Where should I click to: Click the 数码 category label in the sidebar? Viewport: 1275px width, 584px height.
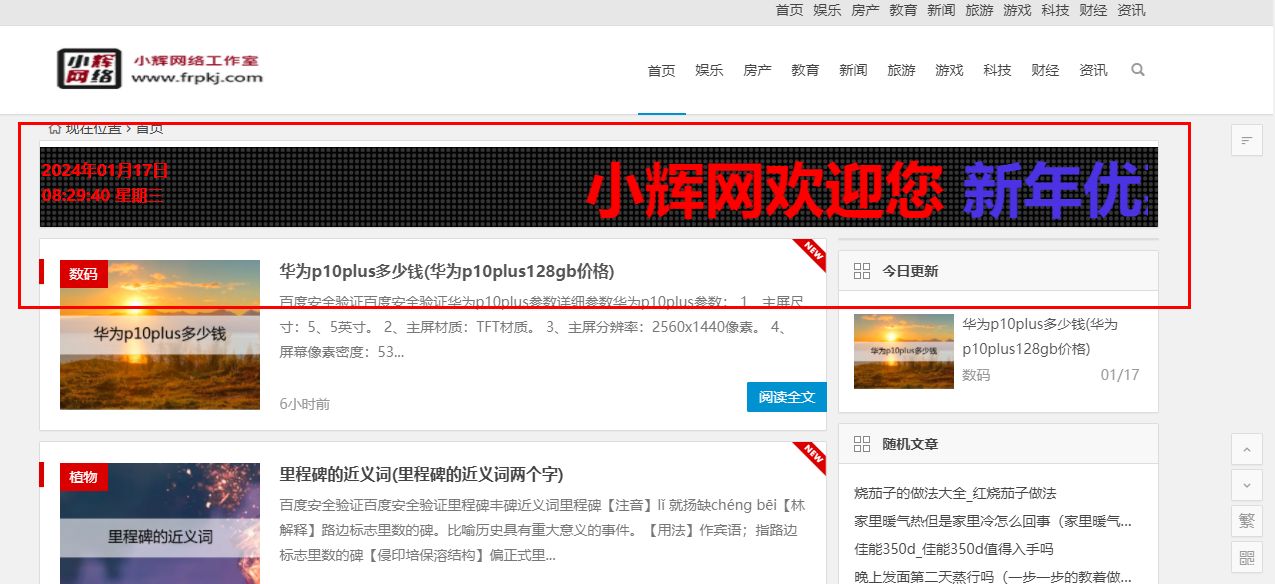coord(976,375)
